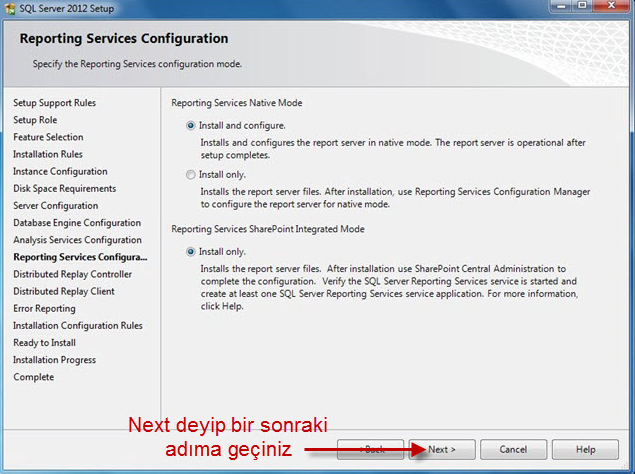Viewport: 635px width, 474px height.
Task: Go back with the Back button
Action: coord(370,449)
